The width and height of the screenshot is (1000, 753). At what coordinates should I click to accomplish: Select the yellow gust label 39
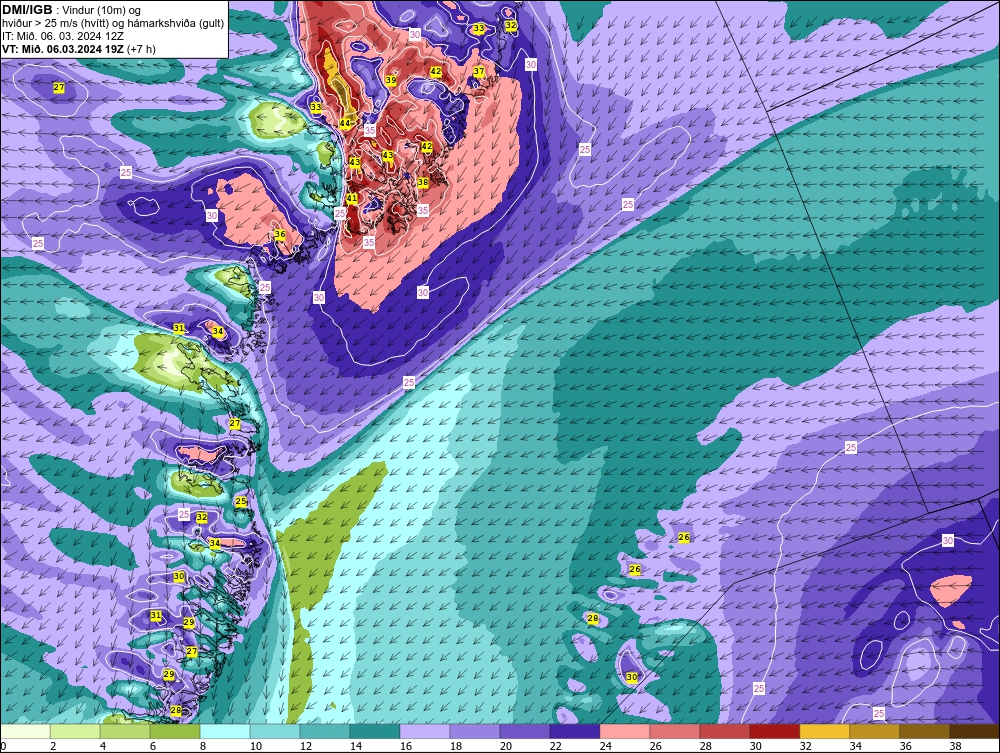click(x=391, y=80)
